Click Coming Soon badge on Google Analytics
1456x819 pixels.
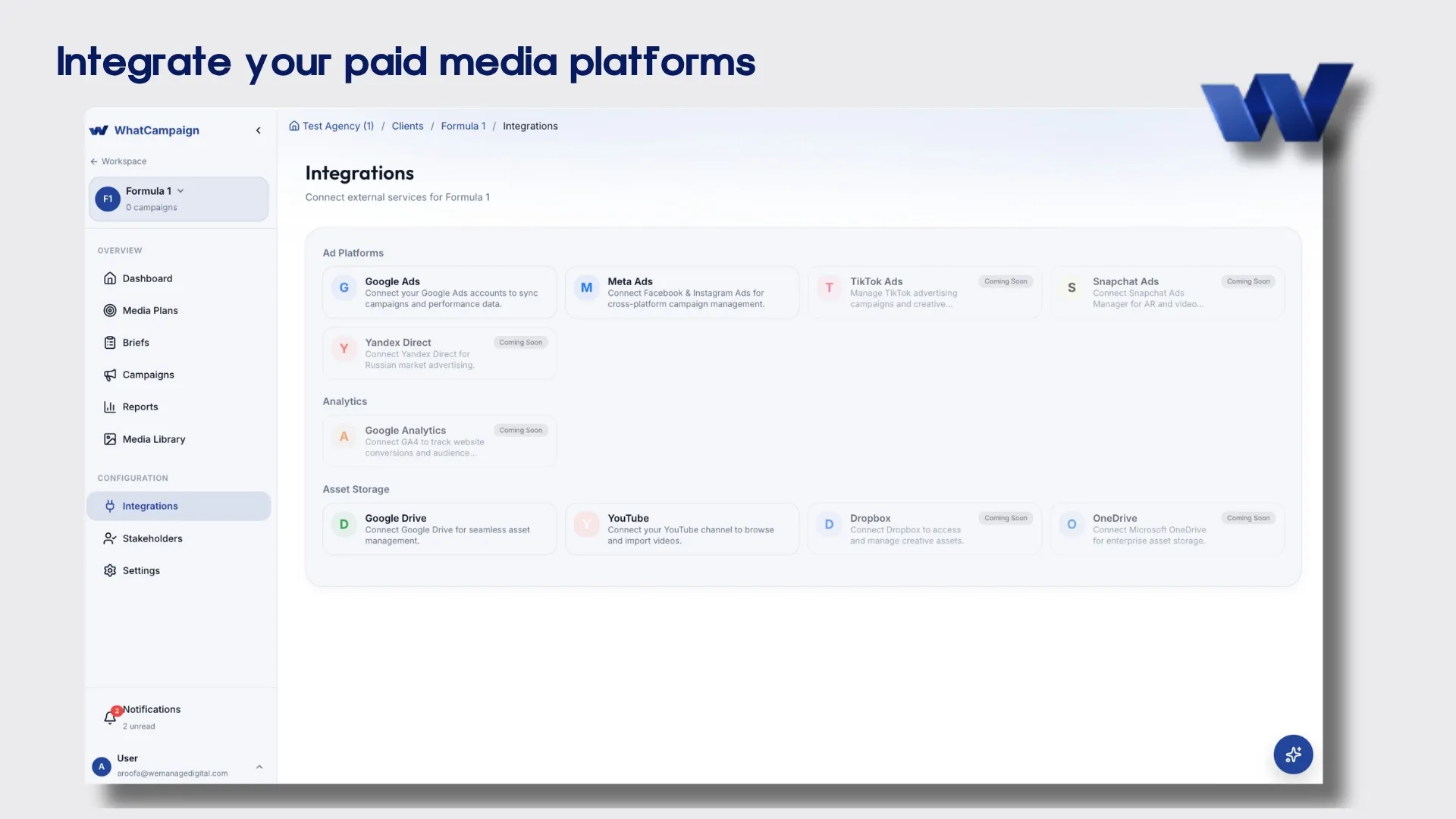tap(520, 431)
